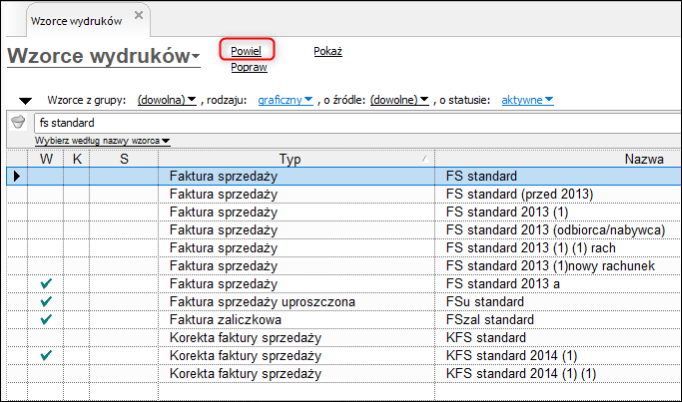The image size is (682, 402).
Task: Click the filter clear bucket icon
Action: point(18,123)
